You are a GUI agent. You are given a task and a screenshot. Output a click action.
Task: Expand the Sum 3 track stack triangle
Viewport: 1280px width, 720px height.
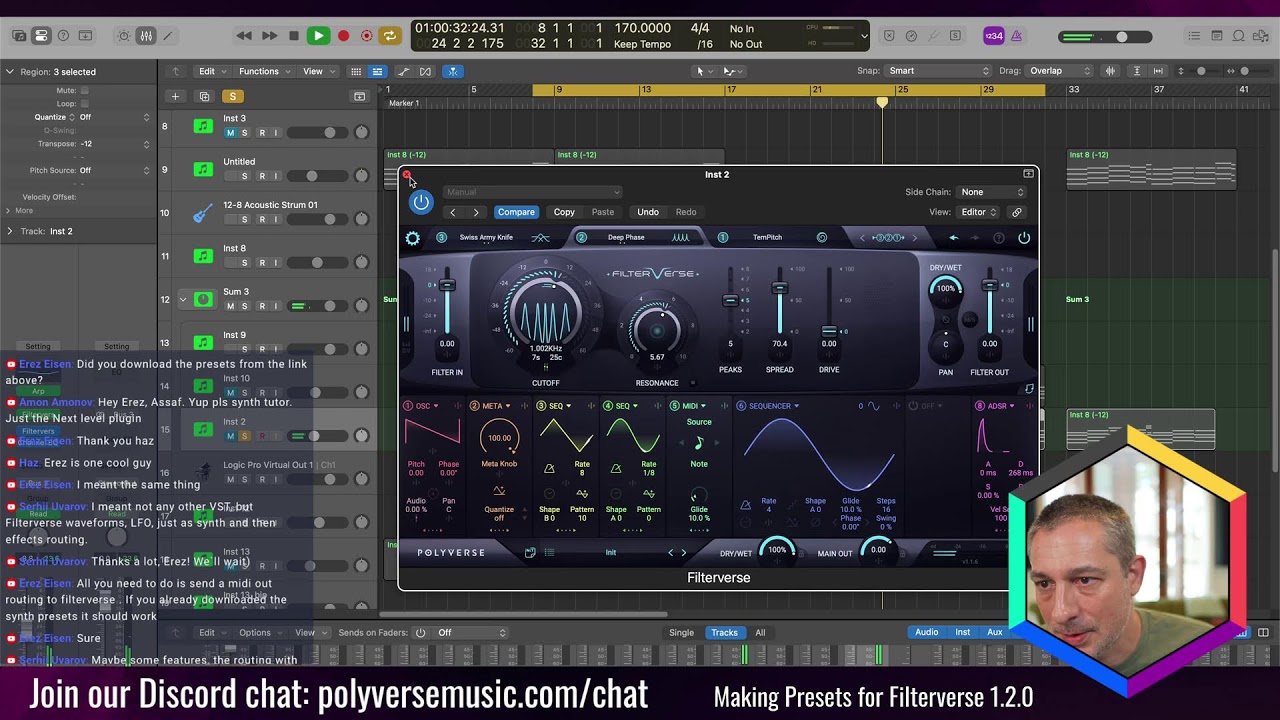[183, 299]
